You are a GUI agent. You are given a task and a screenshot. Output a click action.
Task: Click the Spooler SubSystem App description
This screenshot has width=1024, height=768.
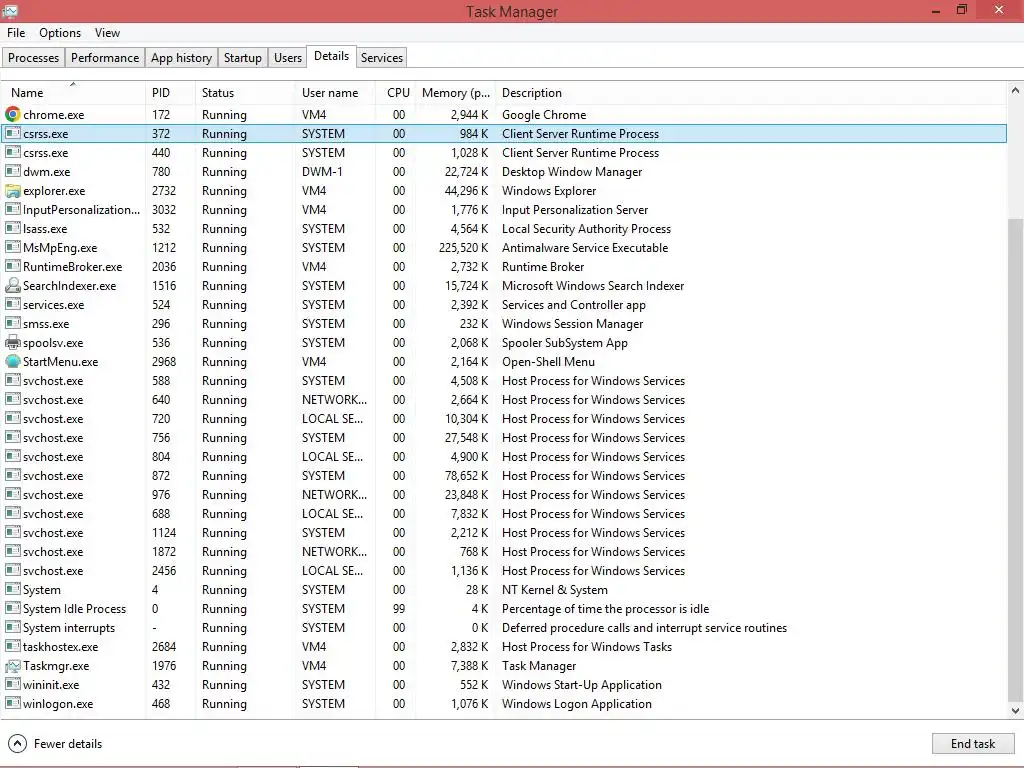point(564,343)
